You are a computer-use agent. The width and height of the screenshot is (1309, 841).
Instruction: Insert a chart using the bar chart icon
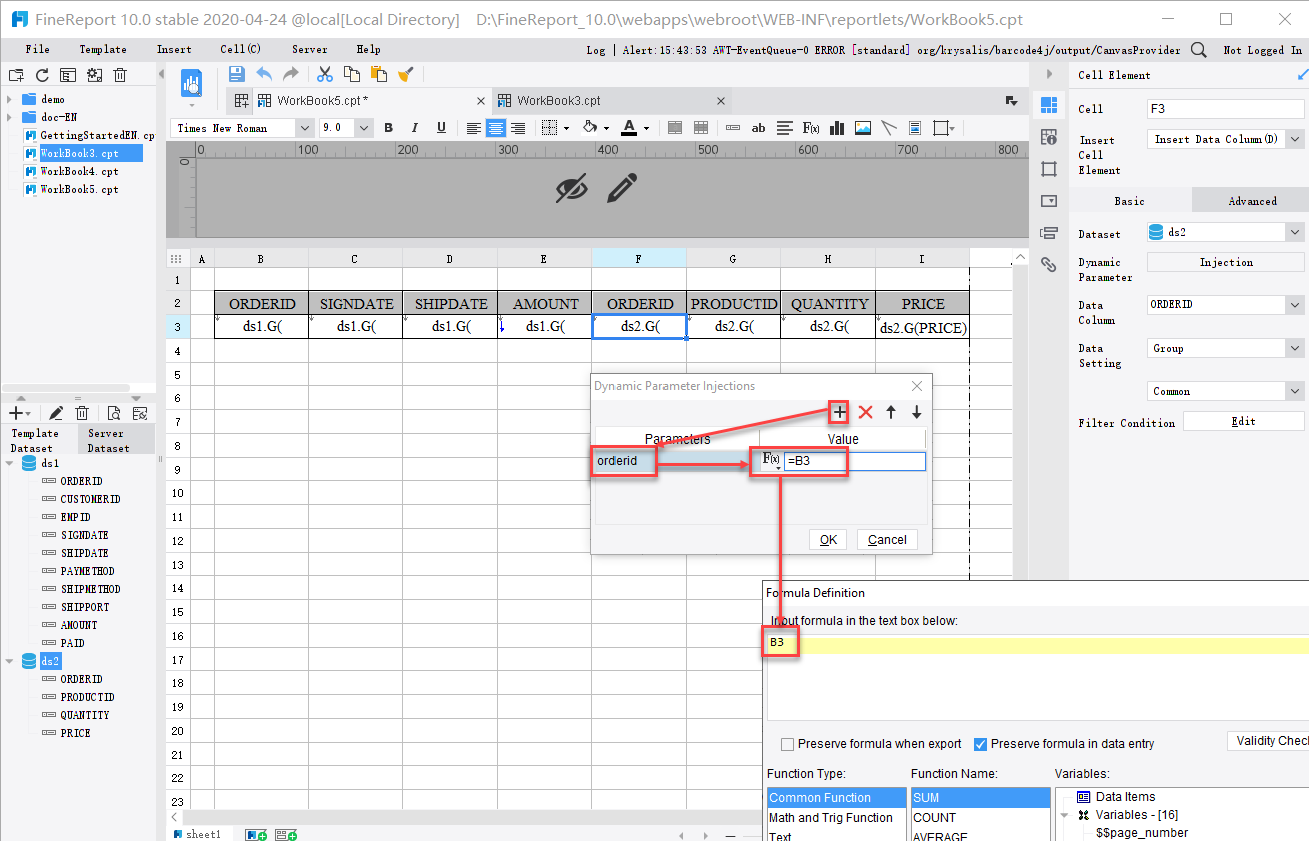click(x=837, y=128)
